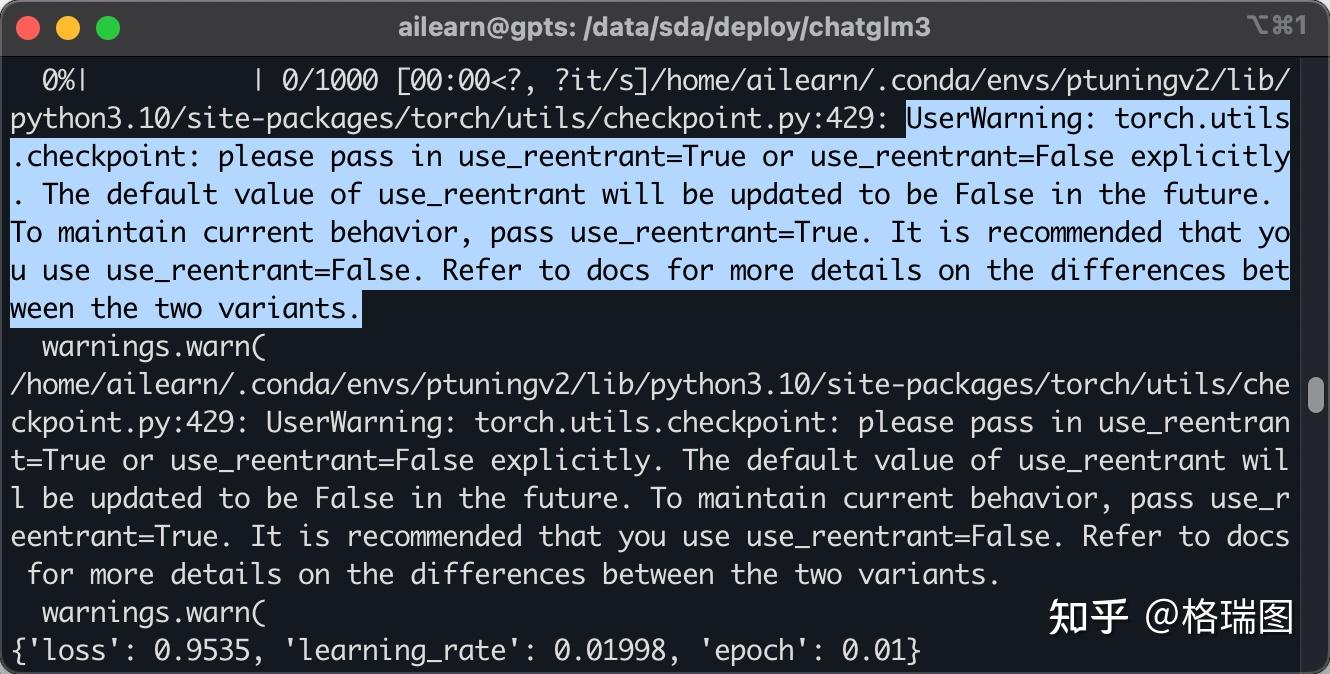Click the @格瑞图 watermark username
1330x674 pixels.
click(1220, 618)
